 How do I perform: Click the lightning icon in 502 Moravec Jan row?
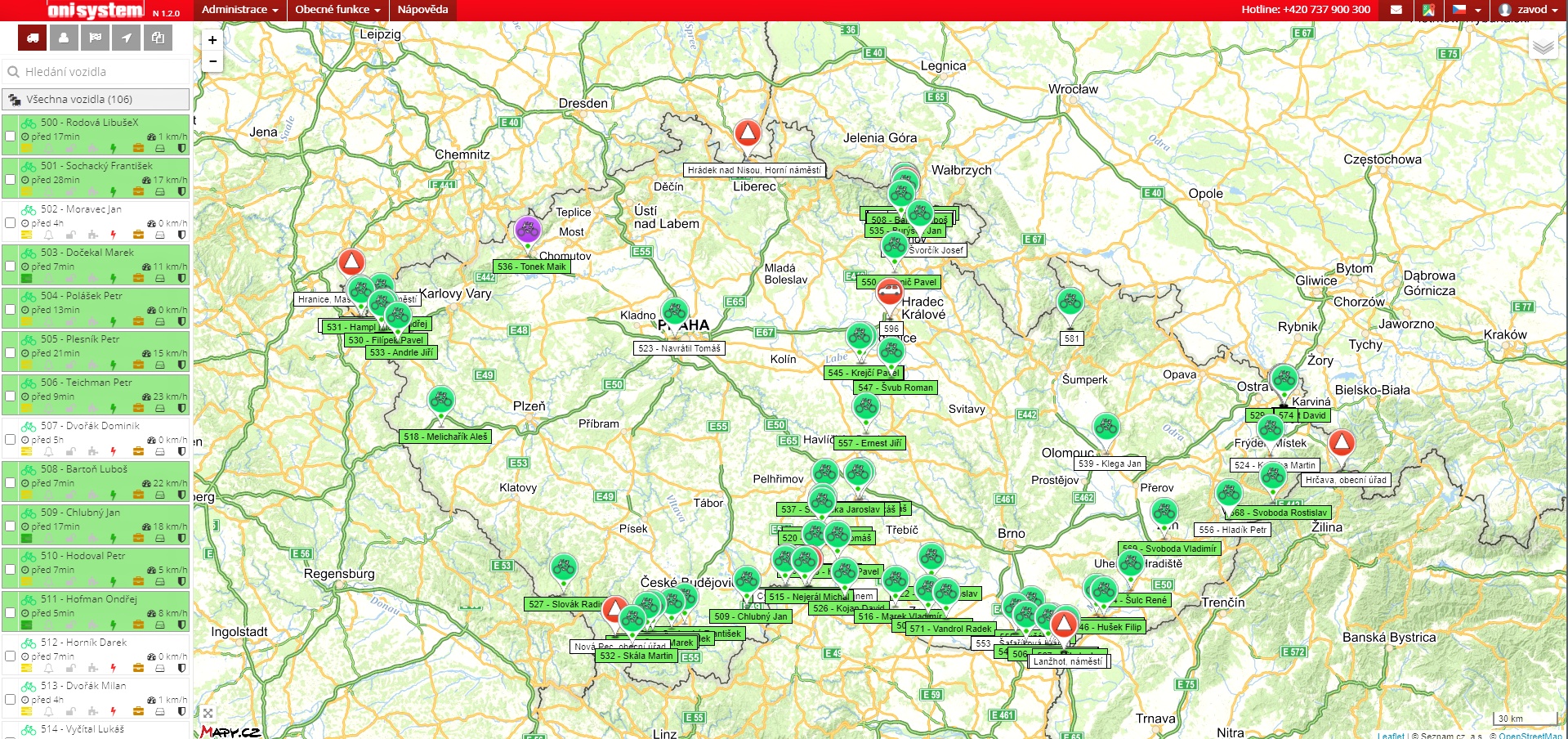coord(114,235)
